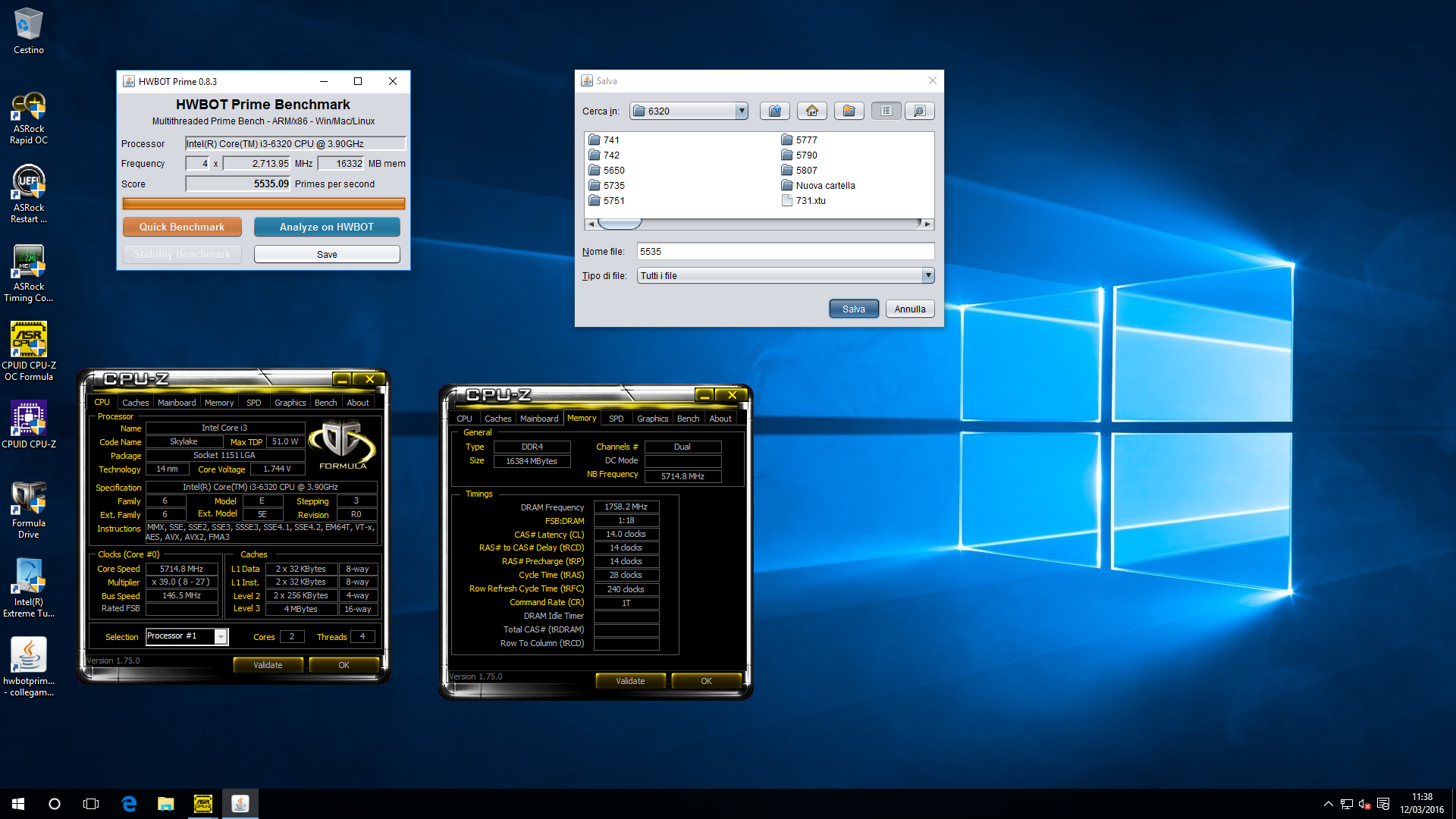Open the muted volume tray icon
The image size is (1456, 819).
coord(1364,804)
